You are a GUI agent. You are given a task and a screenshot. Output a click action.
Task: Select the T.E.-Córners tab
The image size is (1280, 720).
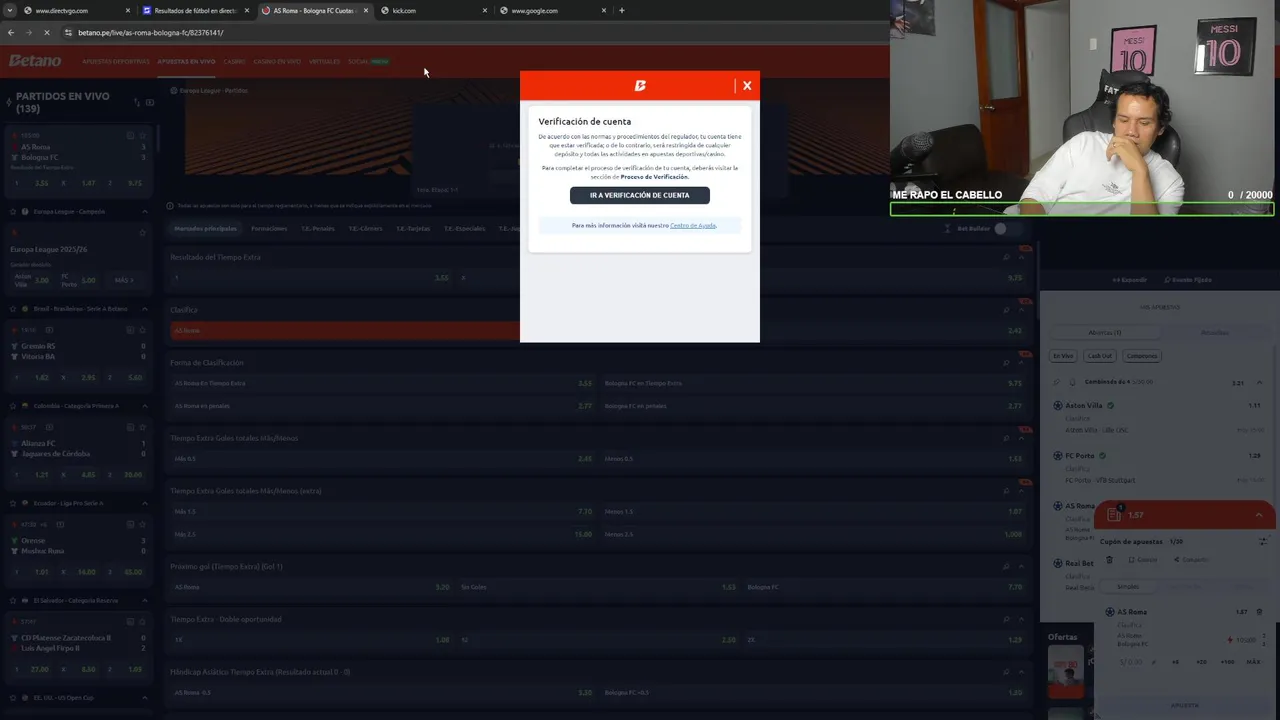(365, 229)
